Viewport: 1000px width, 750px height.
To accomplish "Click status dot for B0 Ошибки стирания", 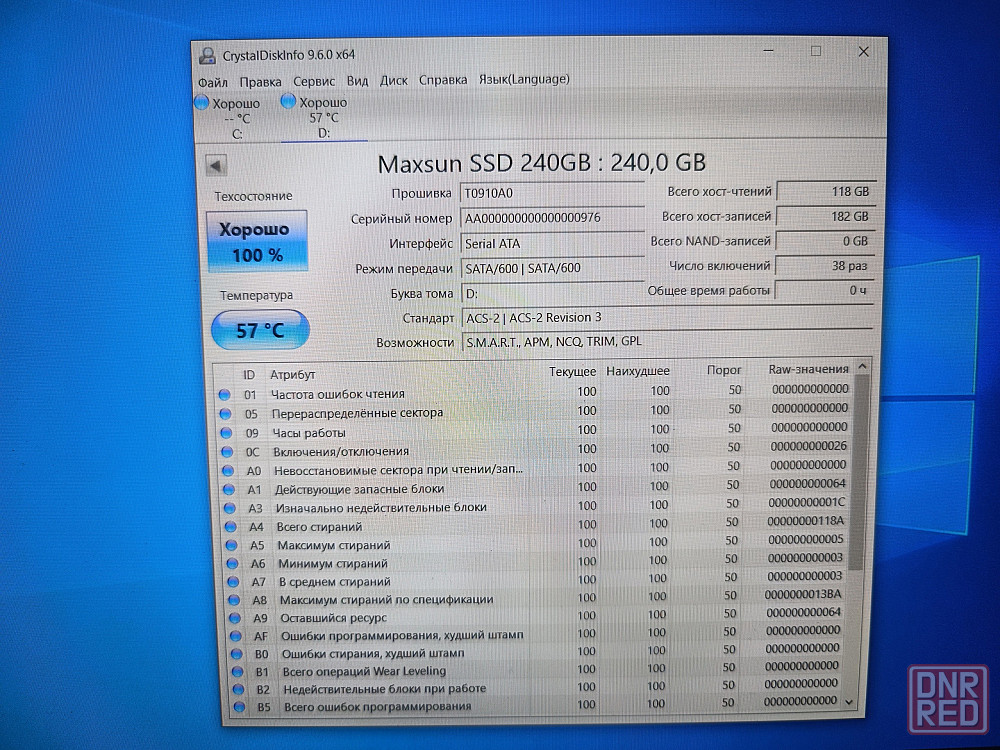I will [x=237, y=654].
